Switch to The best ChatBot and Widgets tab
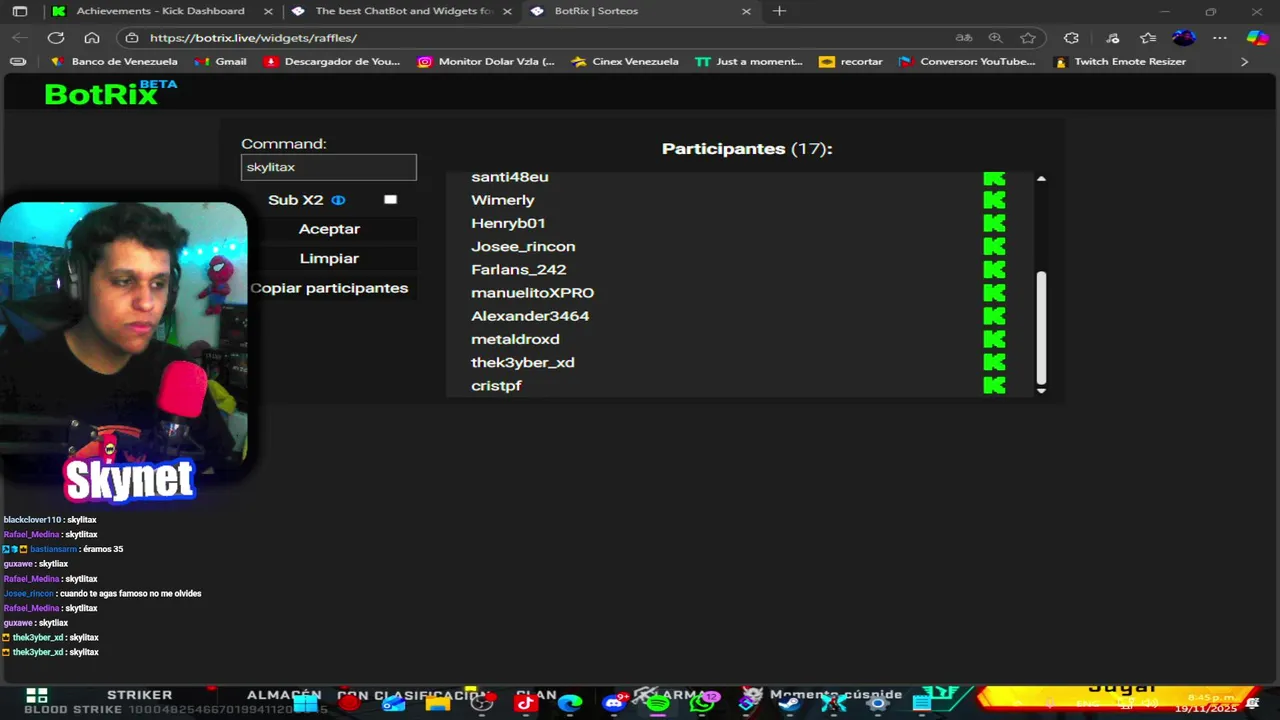The image size is (1280, 720). coord(404,11)
